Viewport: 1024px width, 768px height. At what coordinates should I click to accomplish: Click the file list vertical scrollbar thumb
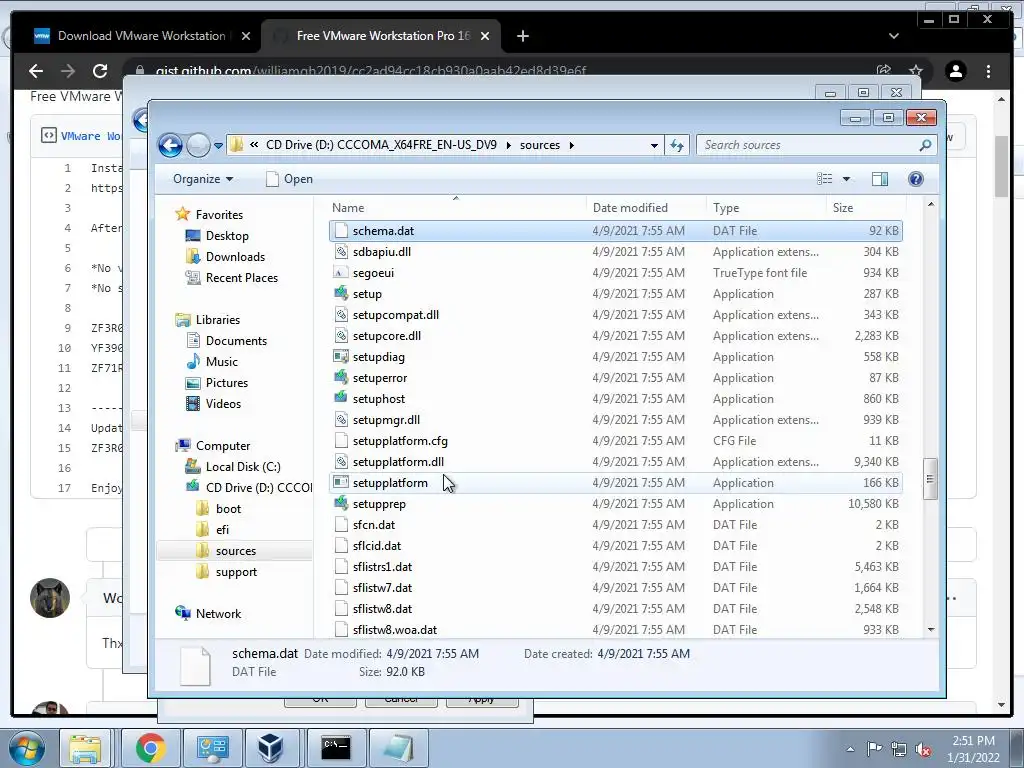930,479
